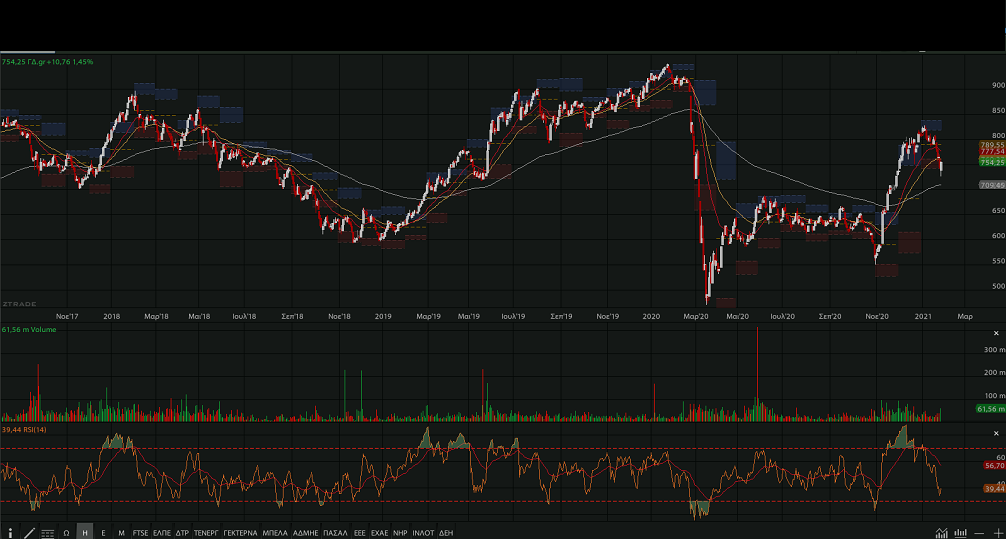Click the gray 709,49 moving average label

[992, 185]
